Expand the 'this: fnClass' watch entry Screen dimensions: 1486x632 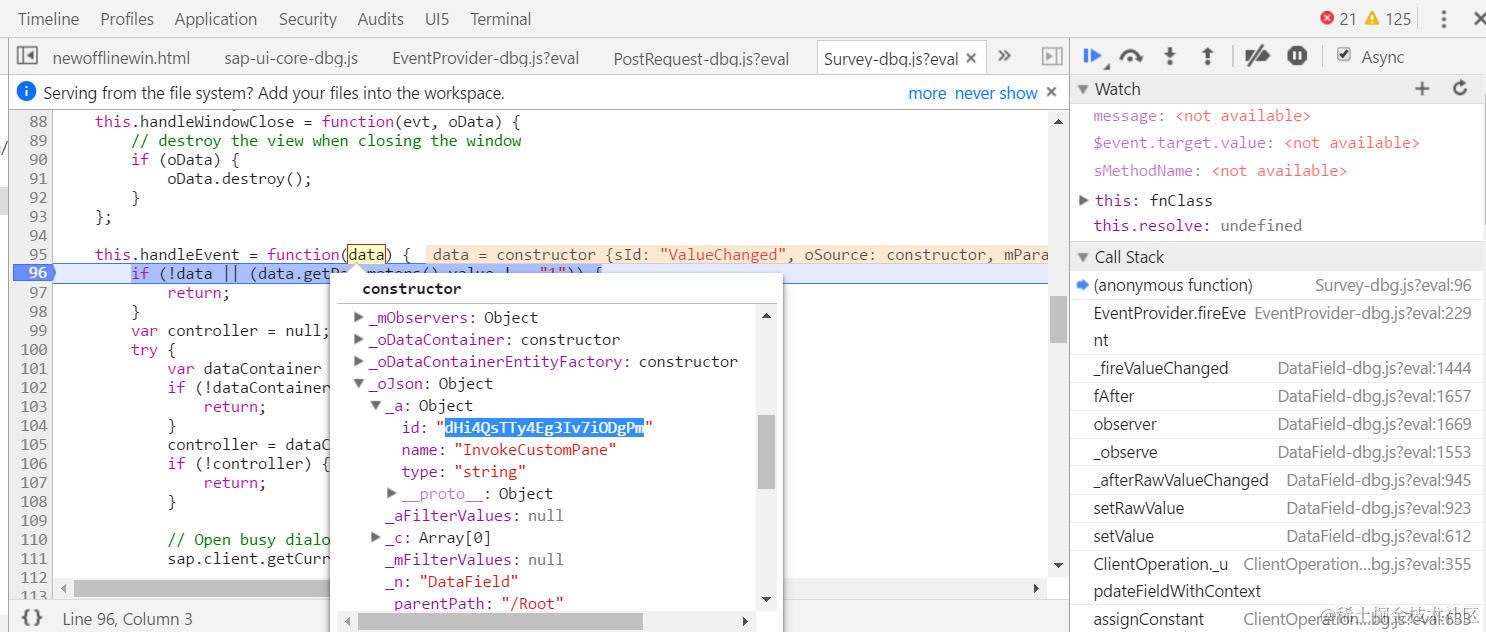pyautogui.click(x=1084, y=200)
